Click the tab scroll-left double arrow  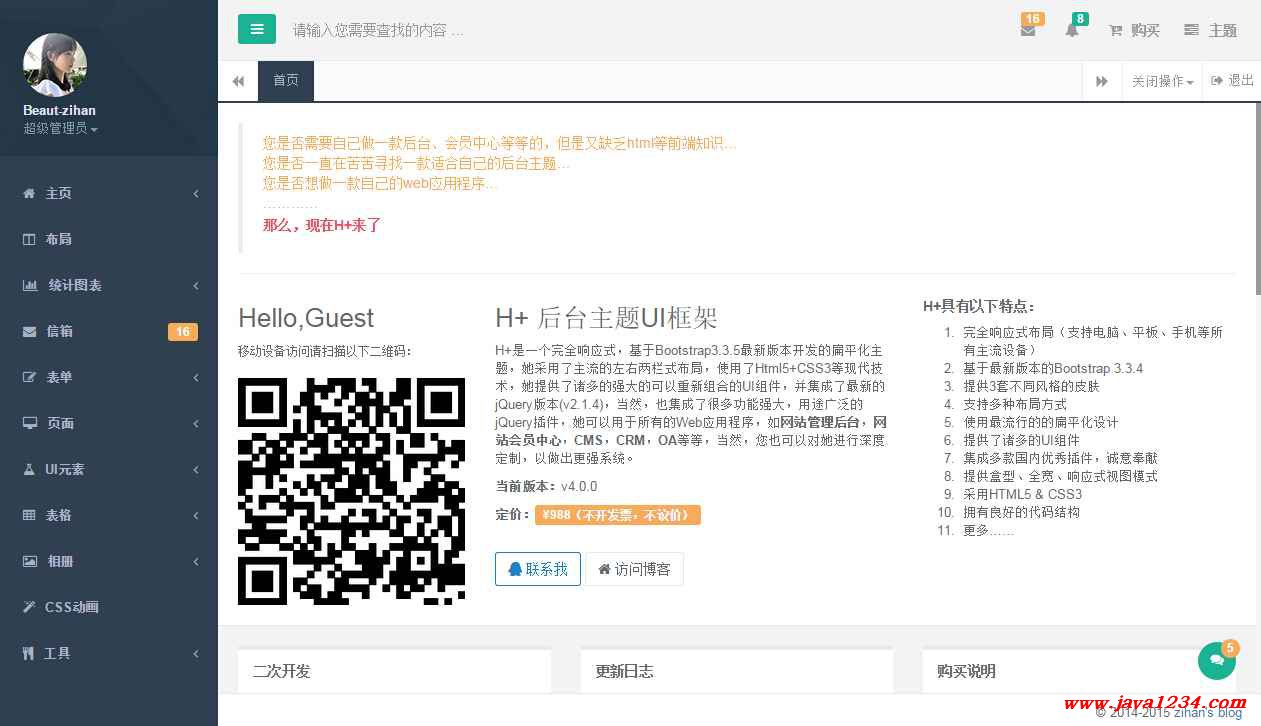[238, 81]
